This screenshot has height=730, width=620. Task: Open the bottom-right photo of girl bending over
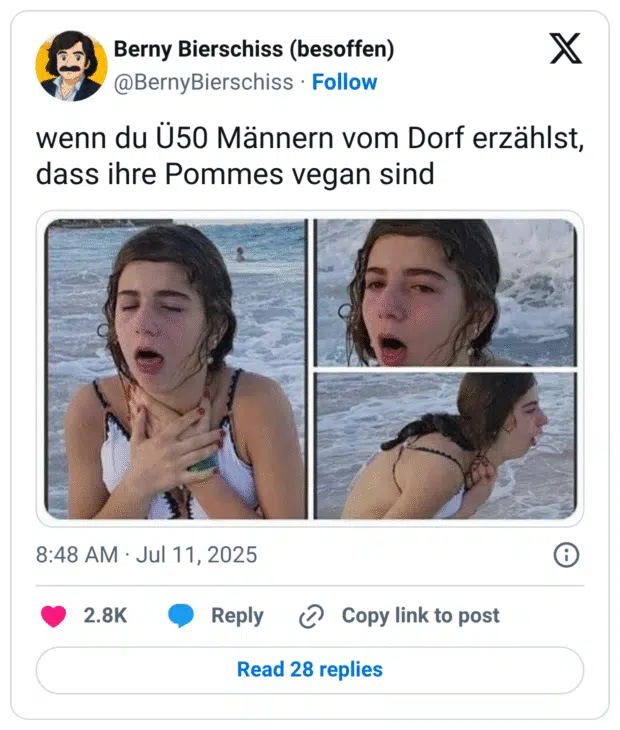tap(445, 445)
